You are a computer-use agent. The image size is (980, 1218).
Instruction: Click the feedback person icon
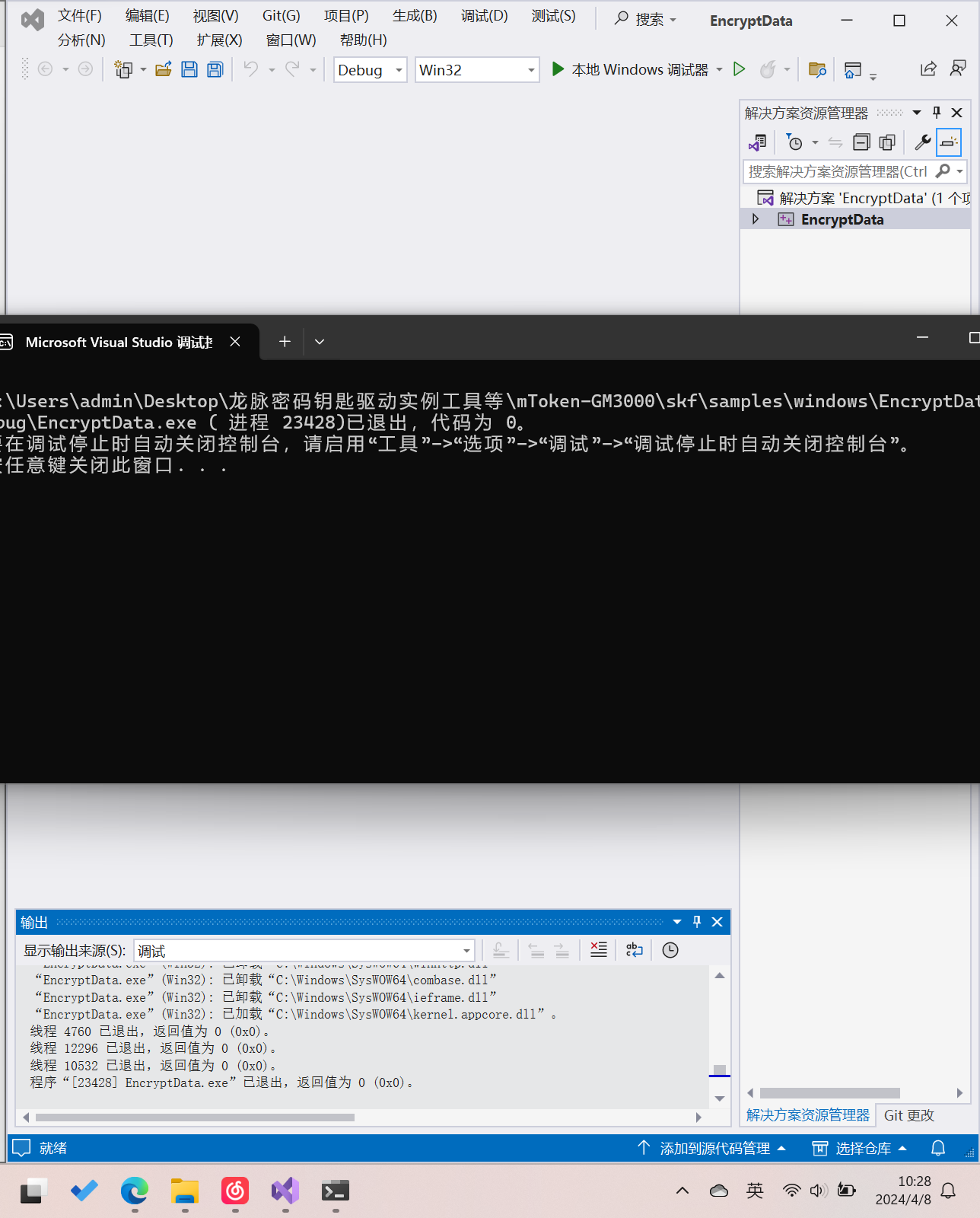(x=958, y=69)
